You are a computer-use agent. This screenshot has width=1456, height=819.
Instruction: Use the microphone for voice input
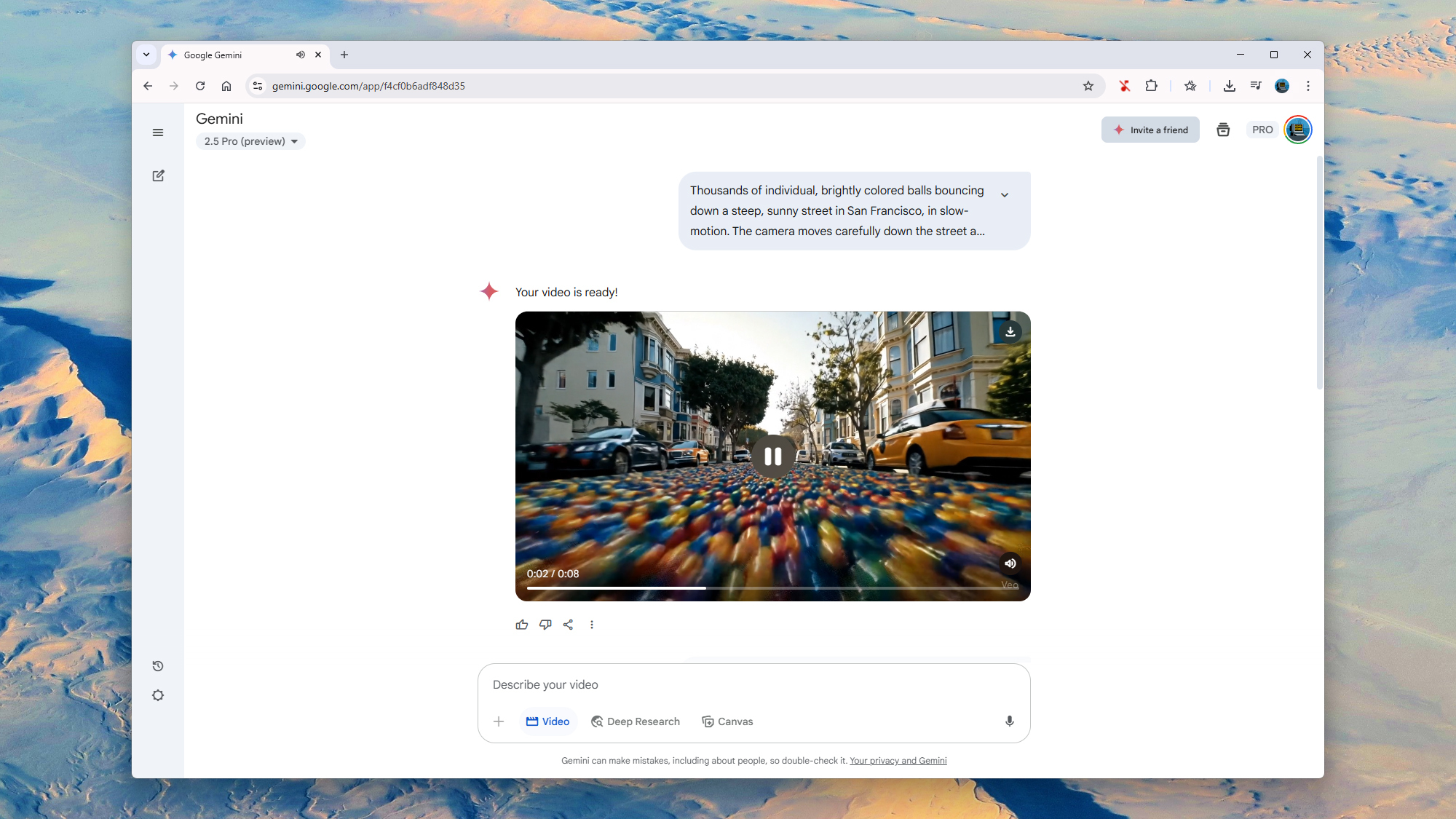coord(1010,721)
